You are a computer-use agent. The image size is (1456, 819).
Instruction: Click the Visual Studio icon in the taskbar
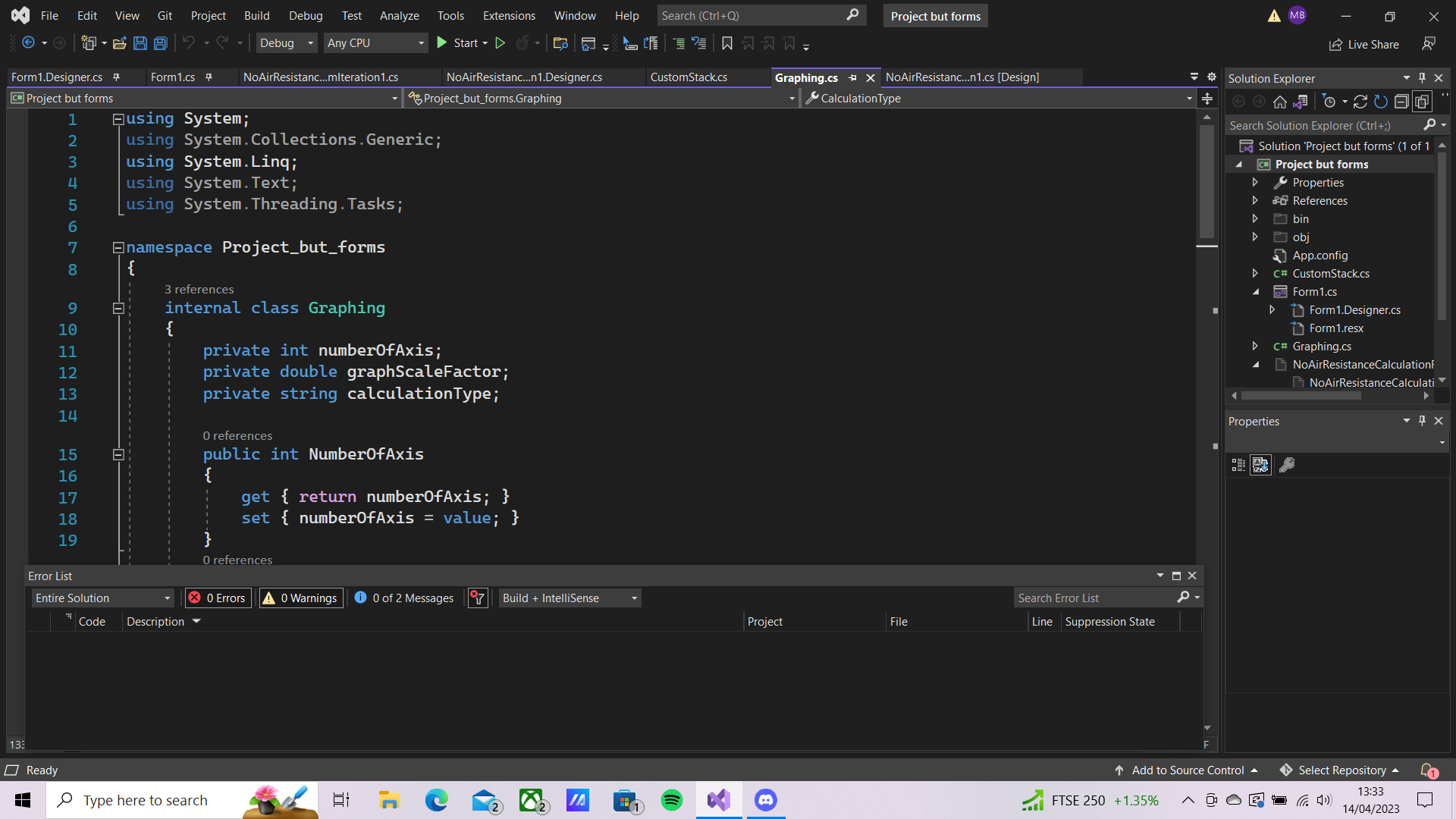(x=717, y=800)
